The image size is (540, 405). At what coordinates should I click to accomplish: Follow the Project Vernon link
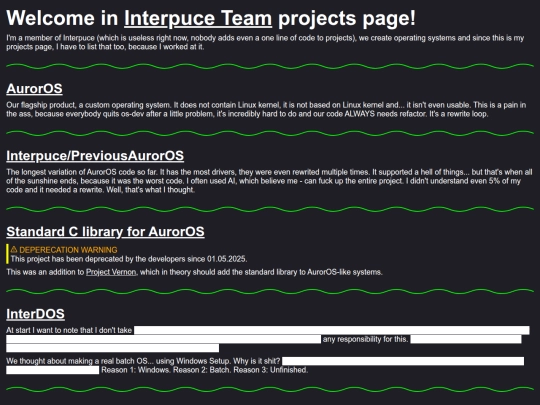pyautogui.click(x=111, y=272)
